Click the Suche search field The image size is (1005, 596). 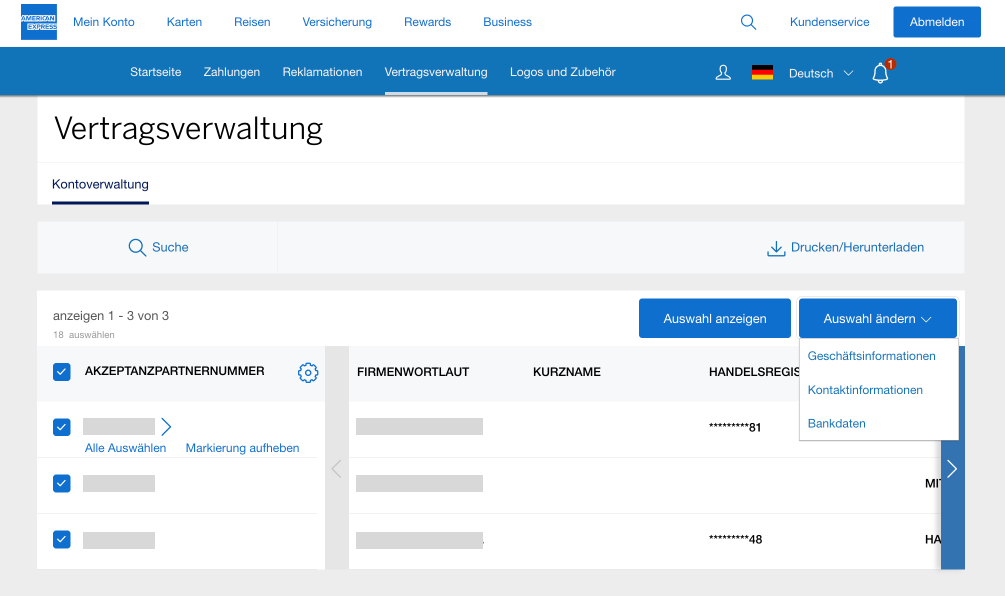pyautogui.click(x=157, y=247)
